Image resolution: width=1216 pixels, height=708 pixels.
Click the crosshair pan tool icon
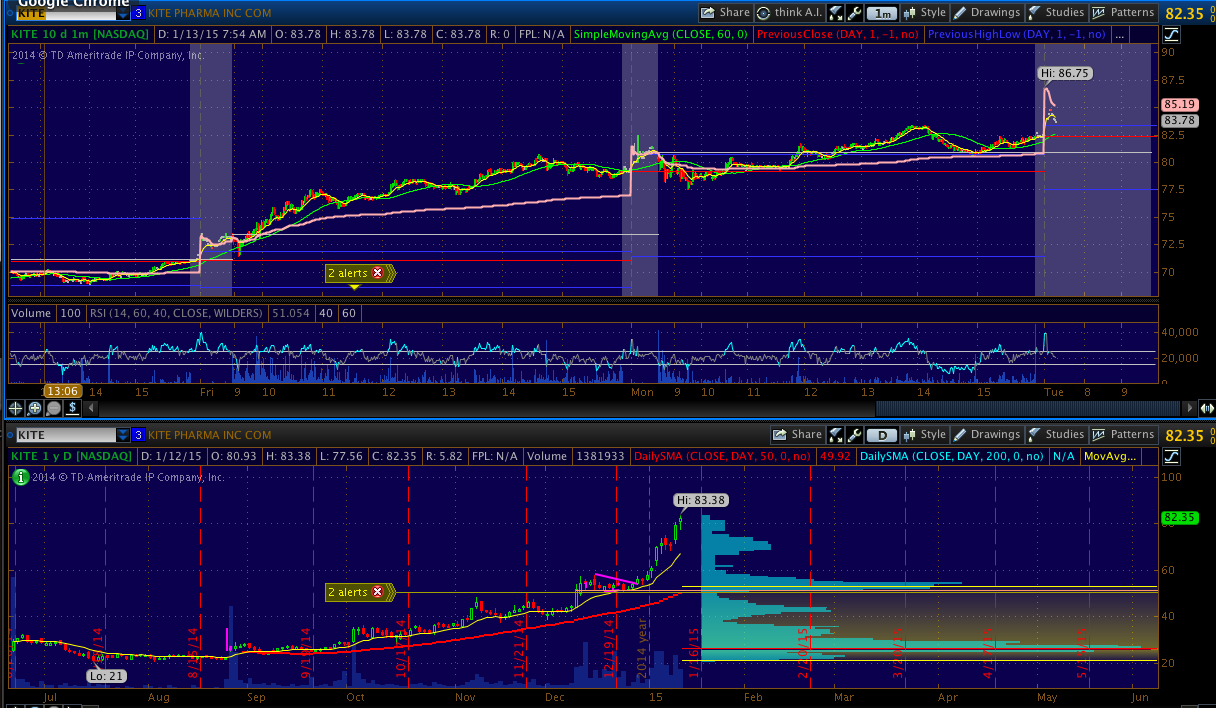[x=16, y=408]
